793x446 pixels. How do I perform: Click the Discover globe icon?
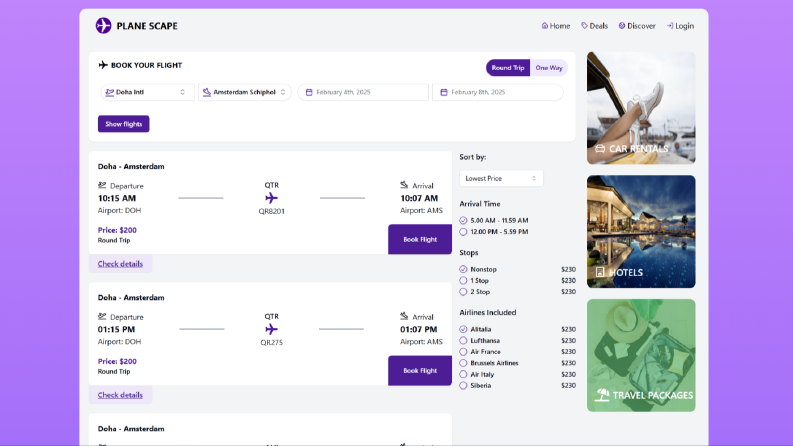(622, 25)
